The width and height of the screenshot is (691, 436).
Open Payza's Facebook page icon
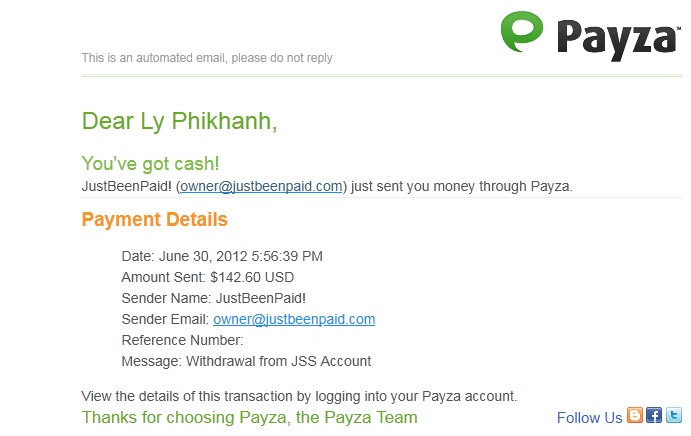tap(654, 416)
